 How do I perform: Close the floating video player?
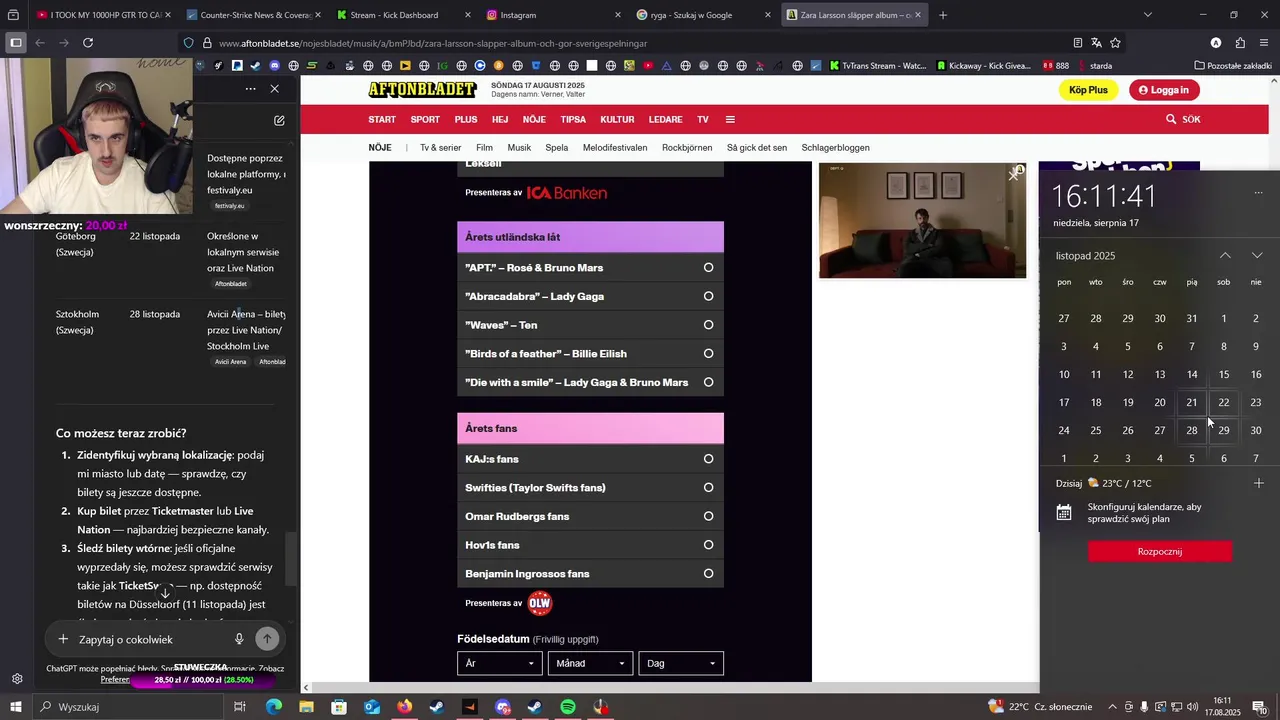click(x=1014, y=174)
